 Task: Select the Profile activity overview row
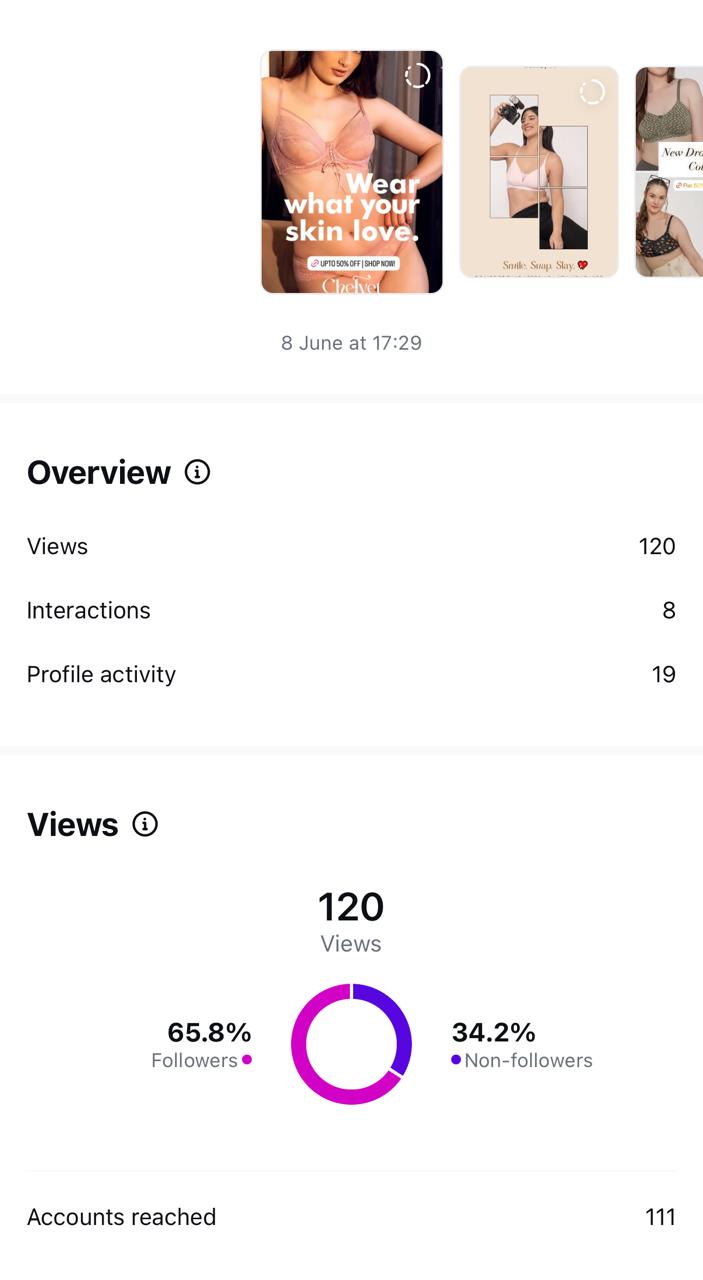351,674
